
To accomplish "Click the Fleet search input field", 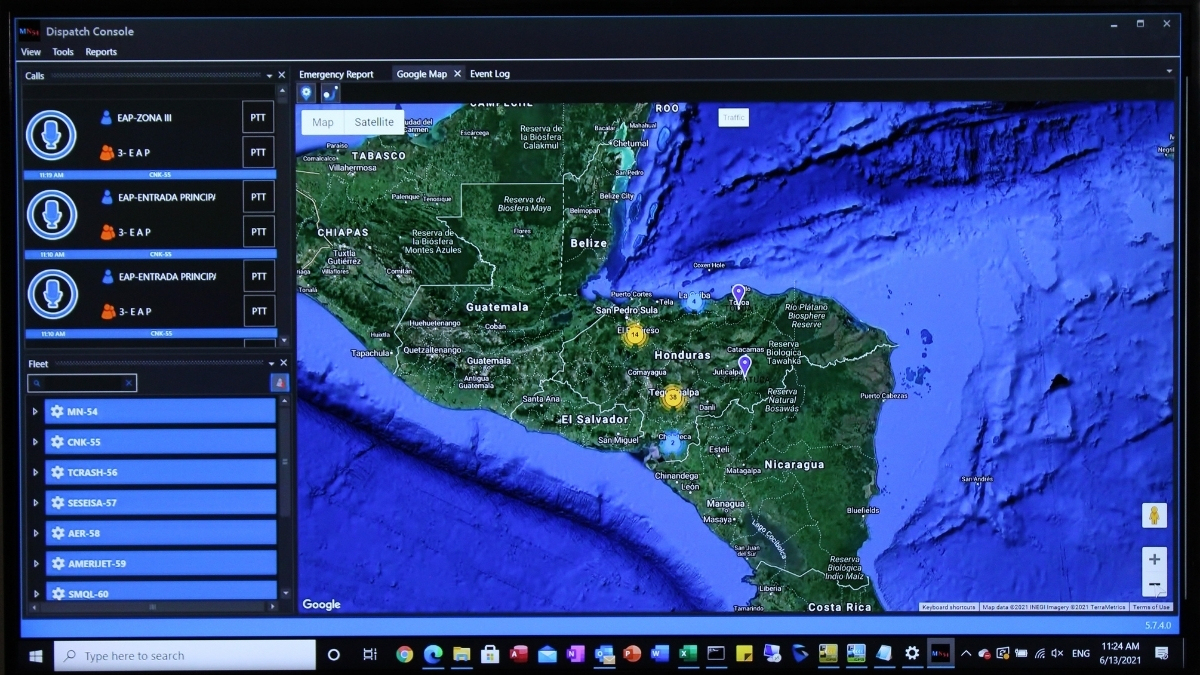I will [x=82, y=383].
